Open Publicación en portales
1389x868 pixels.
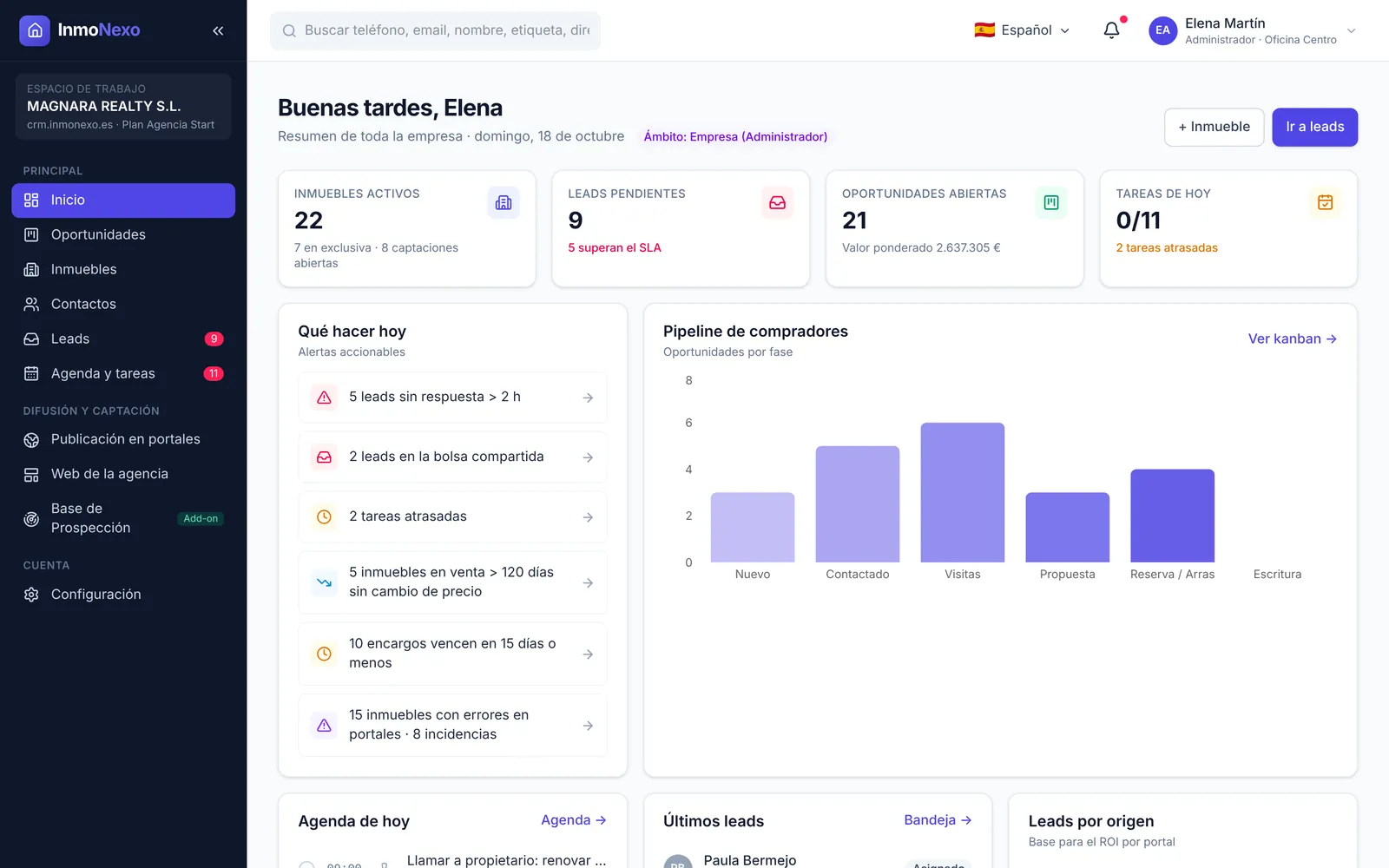[x=123, y=440]
